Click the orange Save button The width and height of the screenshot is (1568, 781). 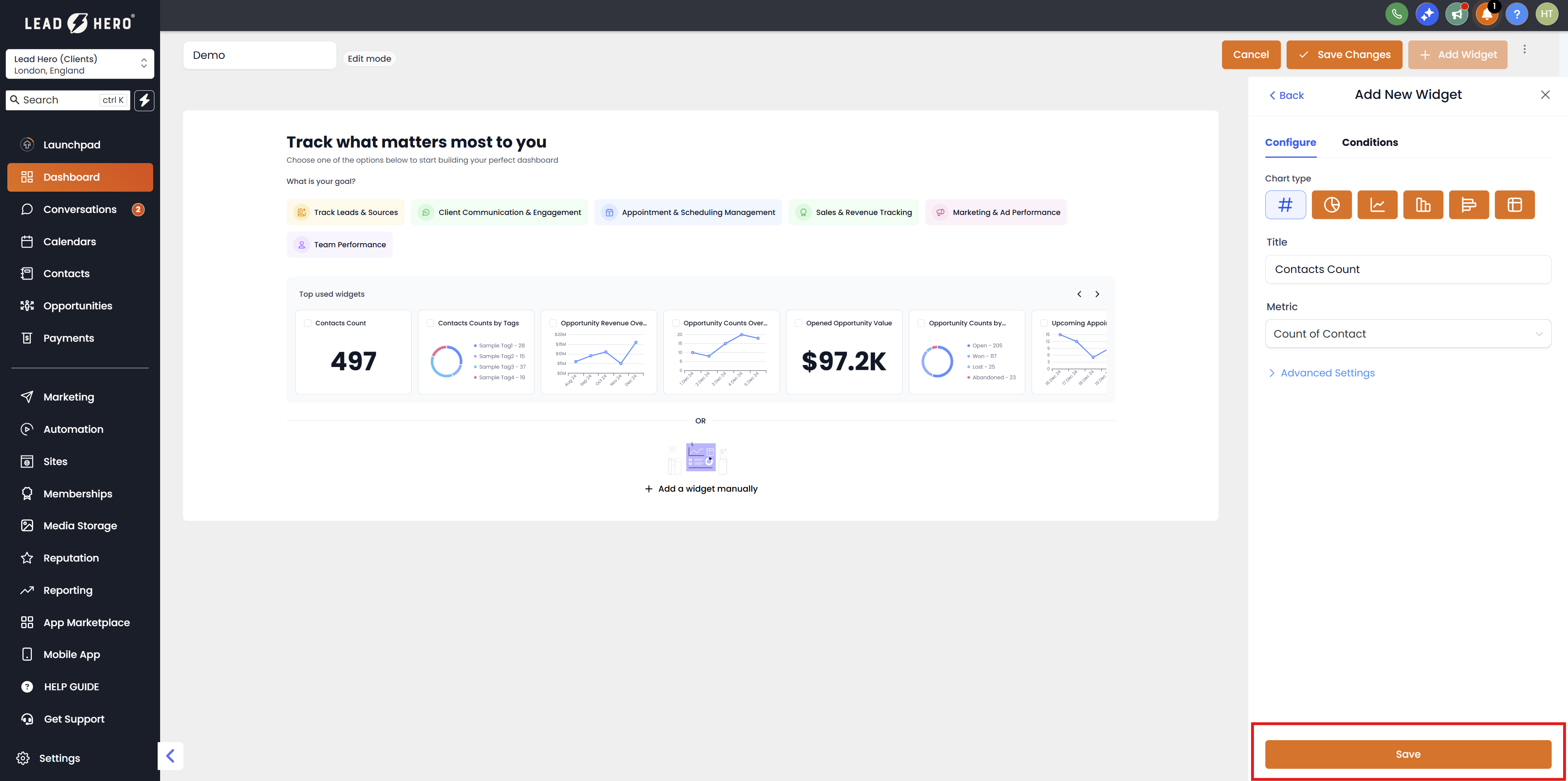[1407, 754]
